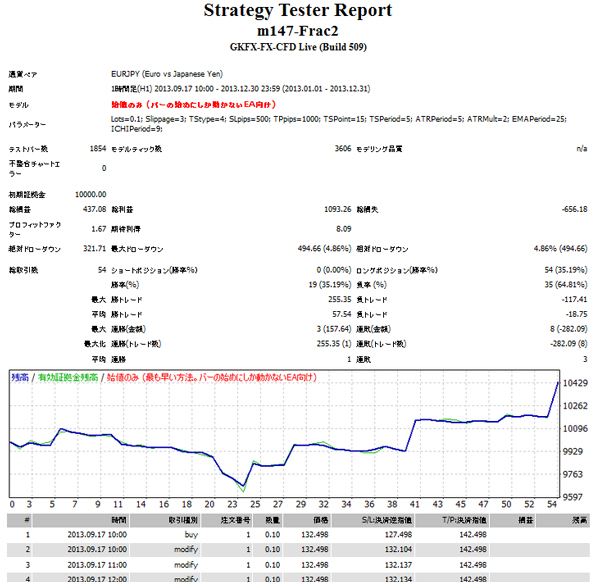
Task: Select the modelled ticks value '3606'
Action: (343, 148)
